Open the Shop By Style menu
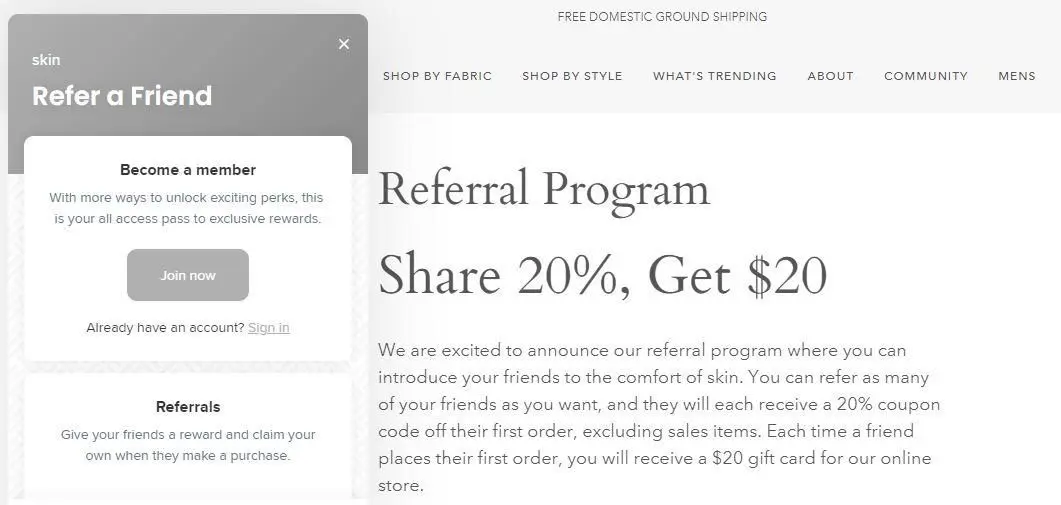Viewport: 1061px width, 505px height. (572, 76)
